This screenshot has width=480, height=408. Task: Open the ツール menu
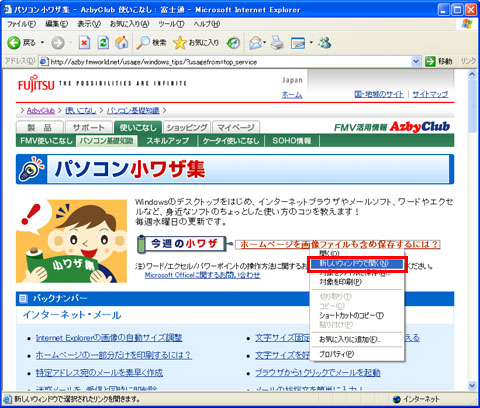[171, 24]
